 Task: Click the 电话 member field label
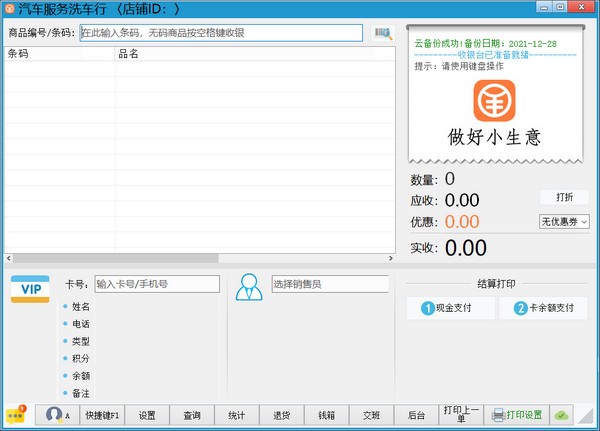pos(81,324)
